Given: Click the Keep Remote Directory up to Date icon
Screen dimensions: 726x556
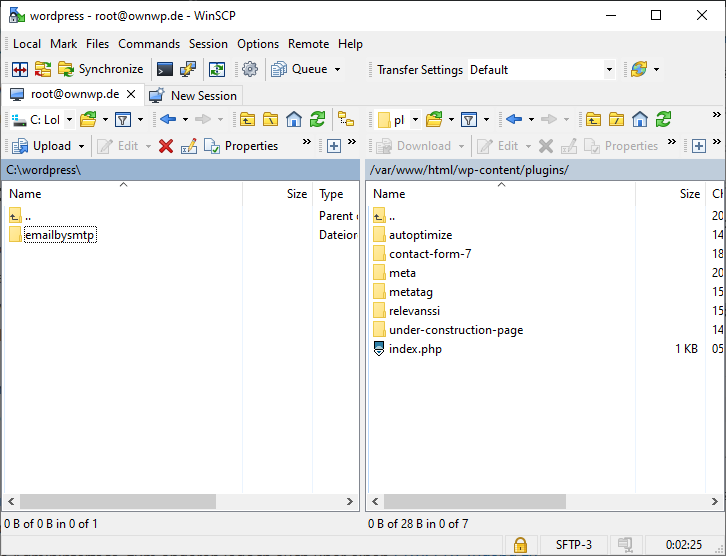Looking at the screenshot, I should click(x=217, y=69).
